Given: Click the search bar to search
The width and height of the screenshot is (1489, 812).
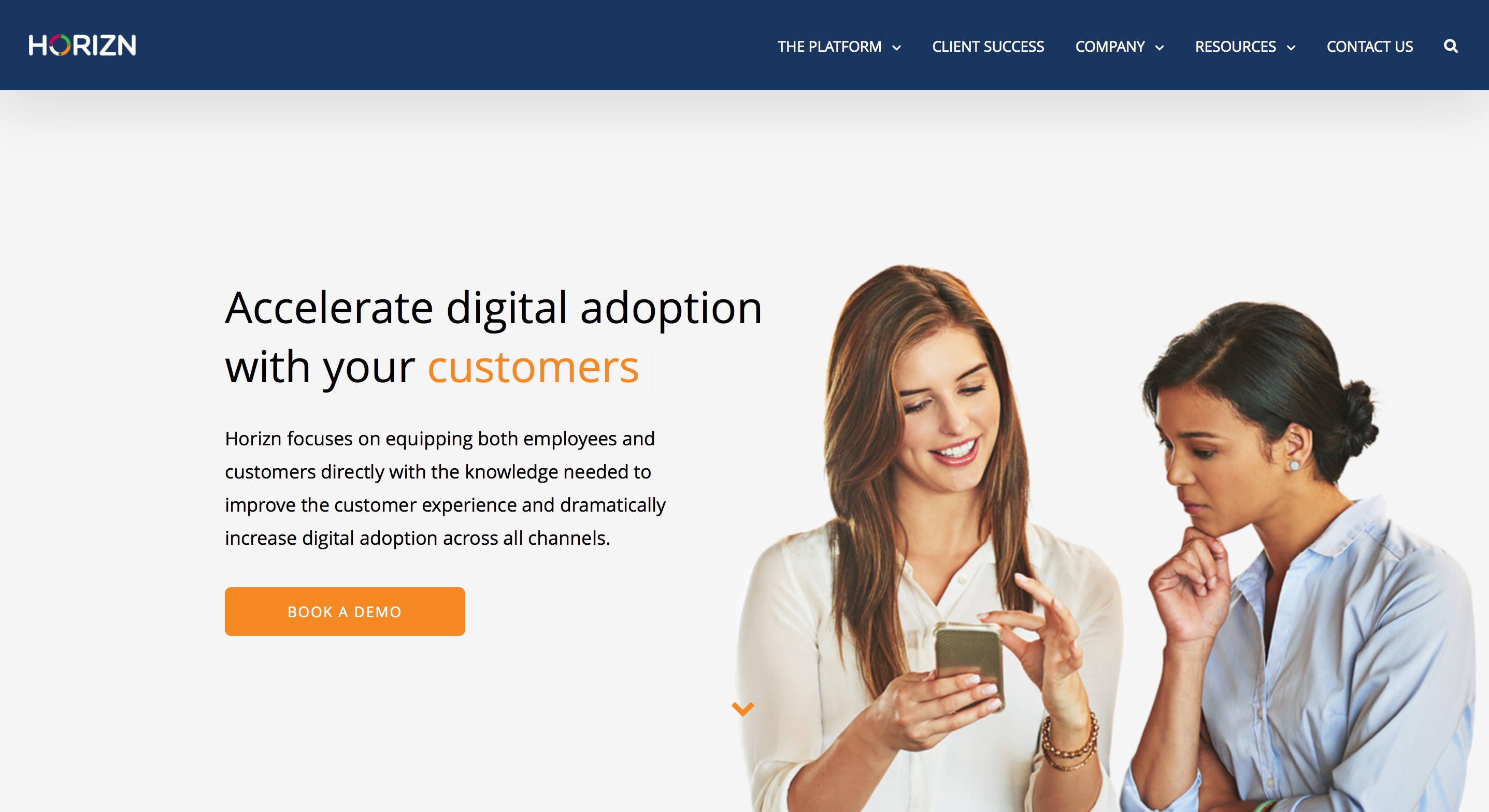Looking at the screenshot, I should click(x=1450, y=45).
